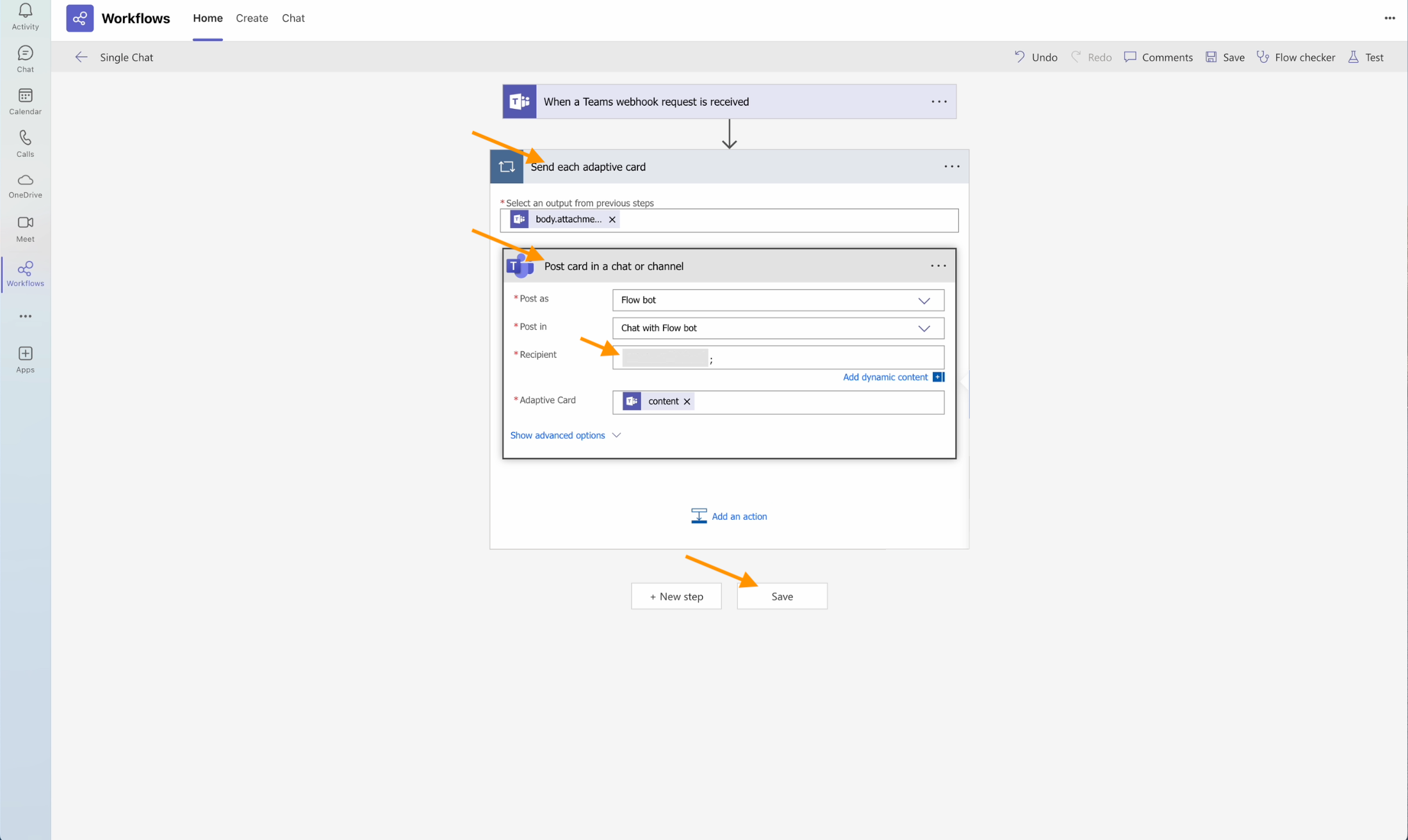Click the New step button

point(676,596)
